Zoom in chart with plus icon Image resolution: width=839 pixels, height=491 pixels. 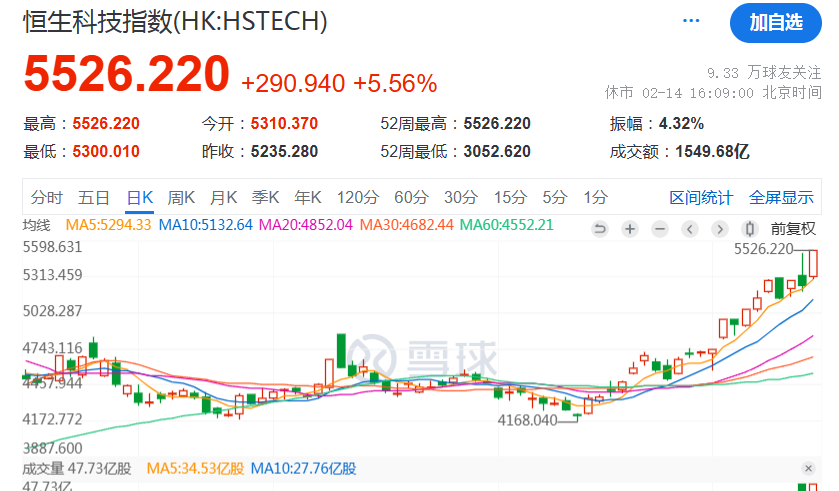point(630,229)
